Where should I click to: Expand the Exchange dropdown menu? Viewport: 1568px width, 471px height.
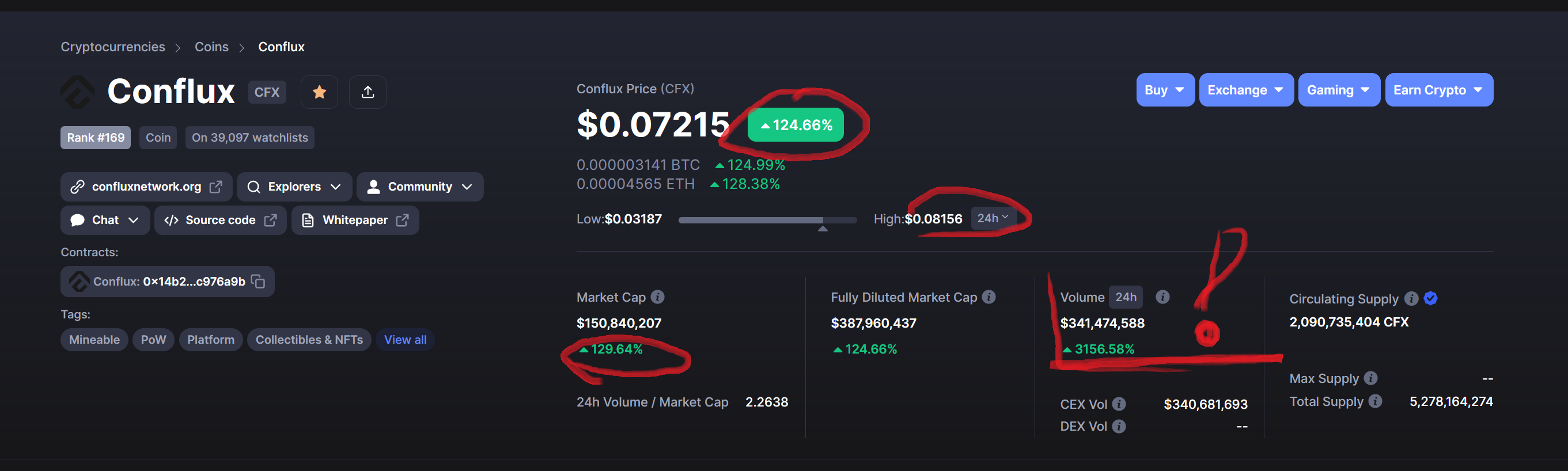1245,90
